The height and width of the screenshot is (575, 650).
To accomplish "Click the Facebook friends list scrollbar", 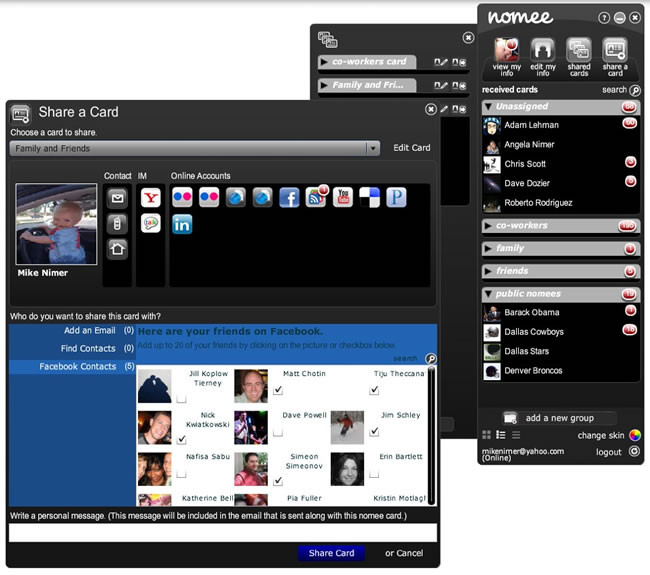I will 431,435.
